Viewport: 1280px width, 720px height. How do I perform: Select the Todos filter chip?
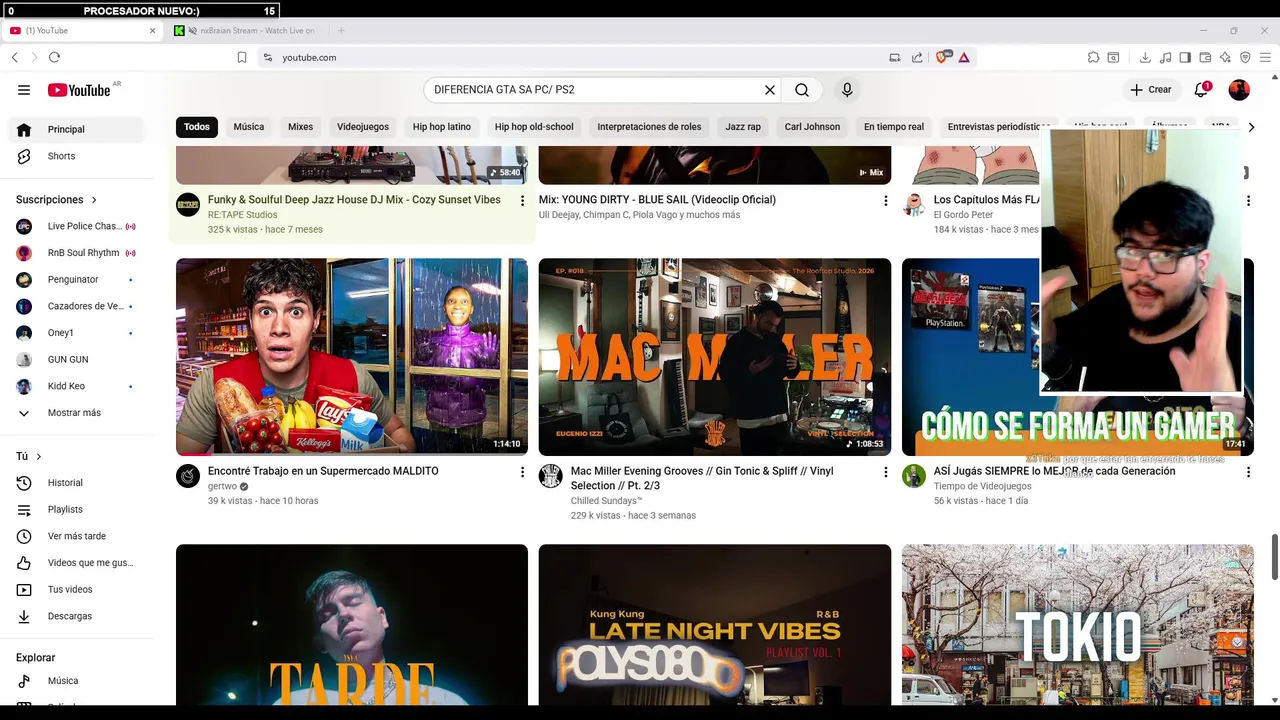point(197,127)
